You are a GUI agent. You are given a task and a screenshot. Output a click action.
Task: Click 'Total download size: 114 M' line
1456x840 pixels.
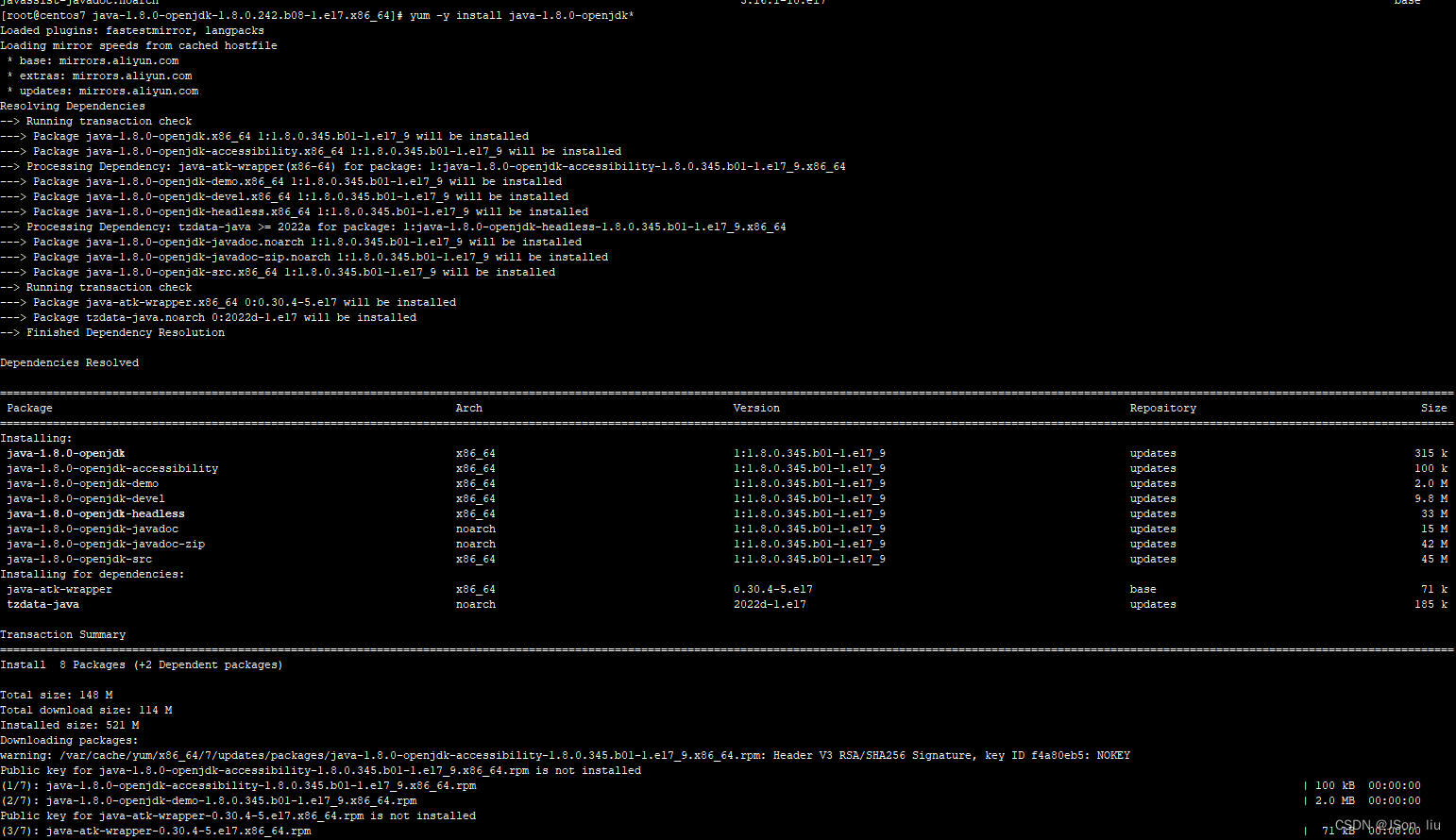click(x=86, y=711)
